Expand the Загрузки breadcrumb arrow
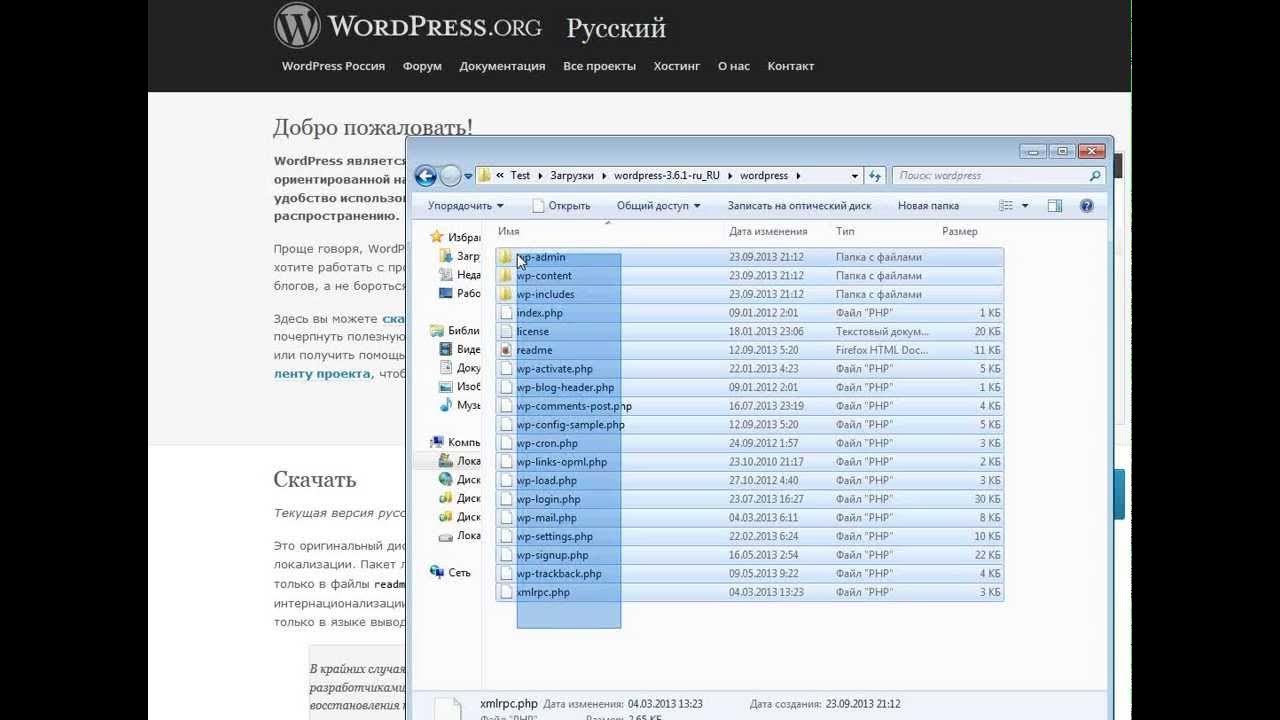The width and height of the screenshot is (1280, 720). tap(604, 176)
